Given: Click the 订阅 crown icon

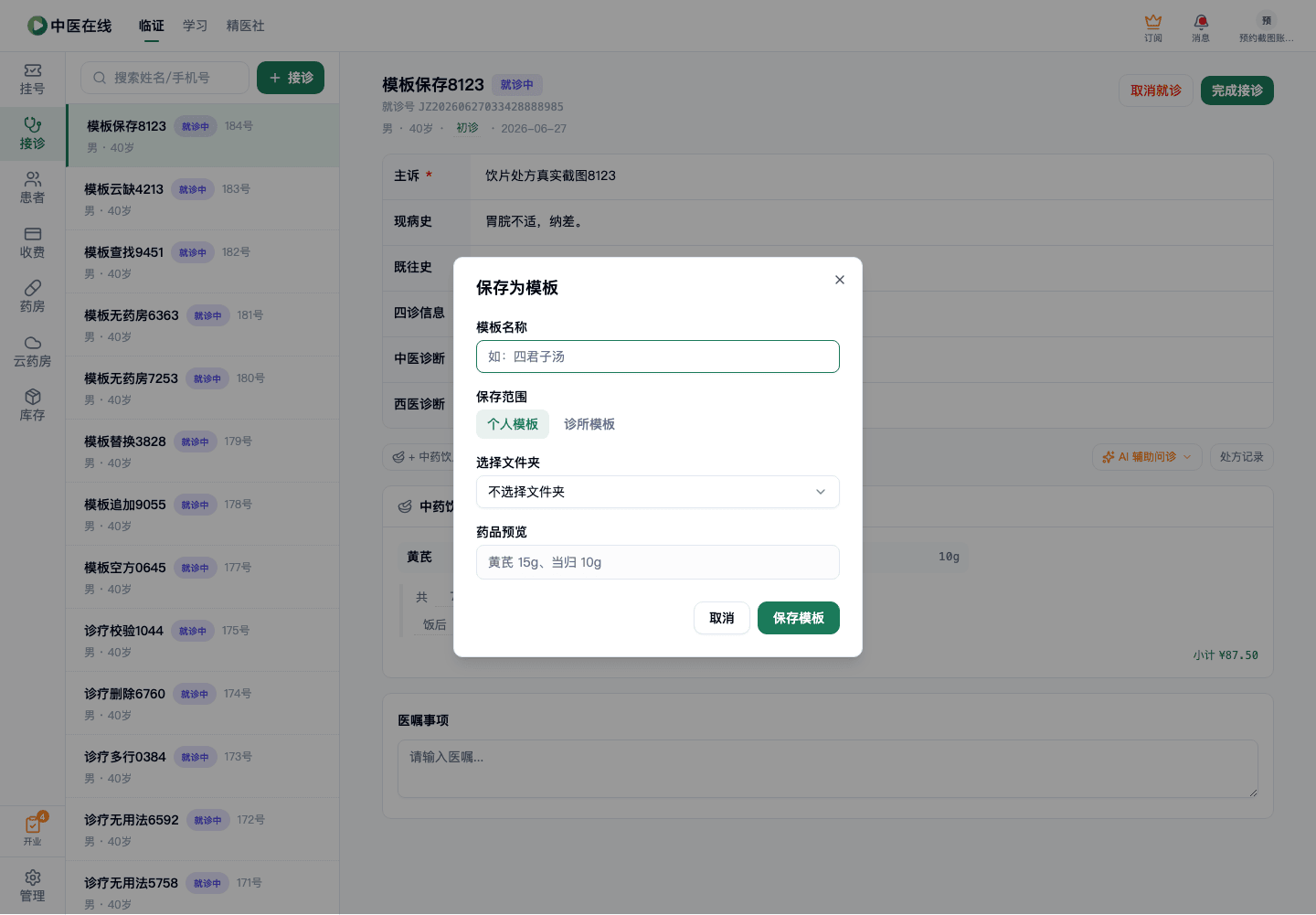Looking at the screenshot, I should click(x=1153, y=21).
